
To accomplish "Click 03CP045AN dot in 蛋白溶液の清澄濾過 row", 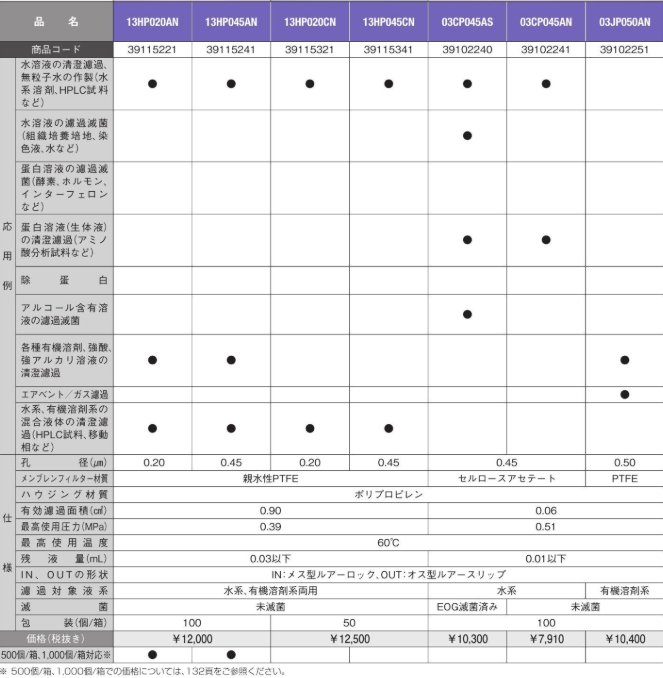I will [x=546, y=240].
